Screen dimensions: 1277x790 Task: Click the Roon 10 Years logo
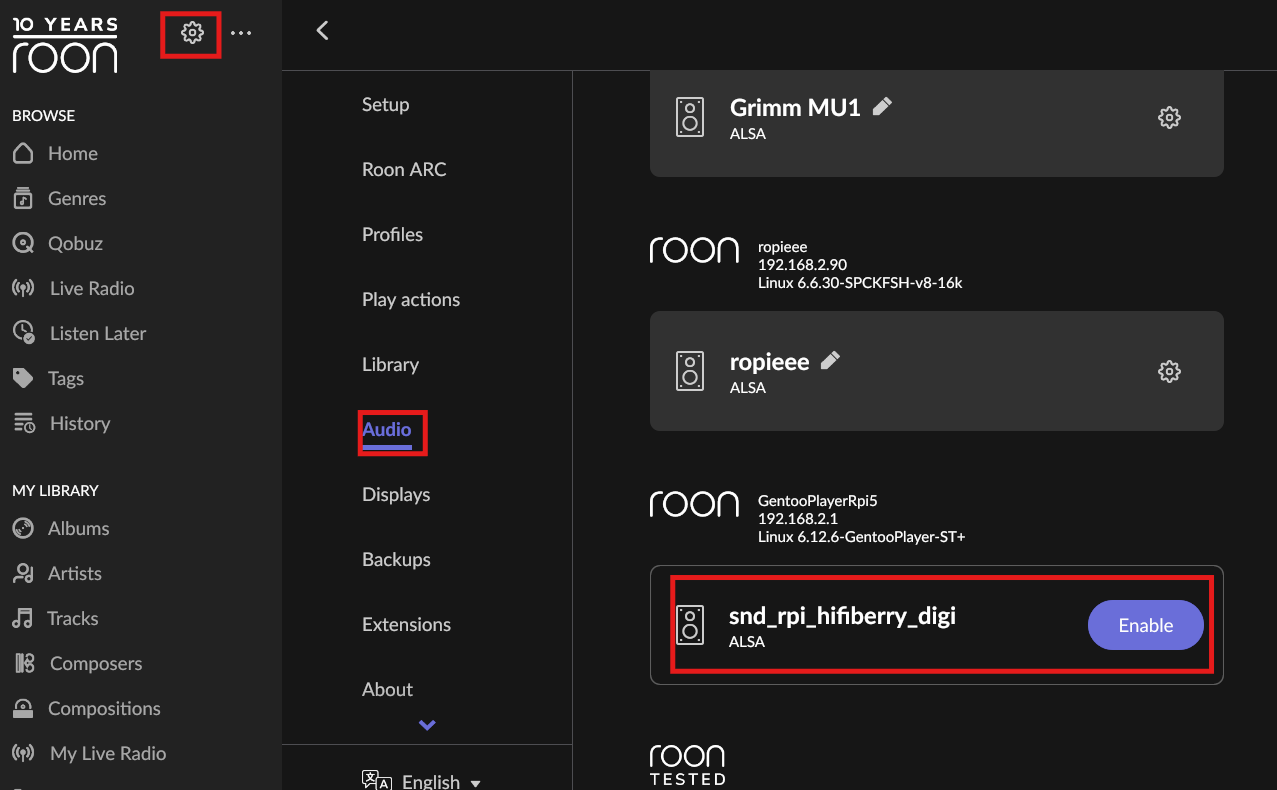[65, 45]
